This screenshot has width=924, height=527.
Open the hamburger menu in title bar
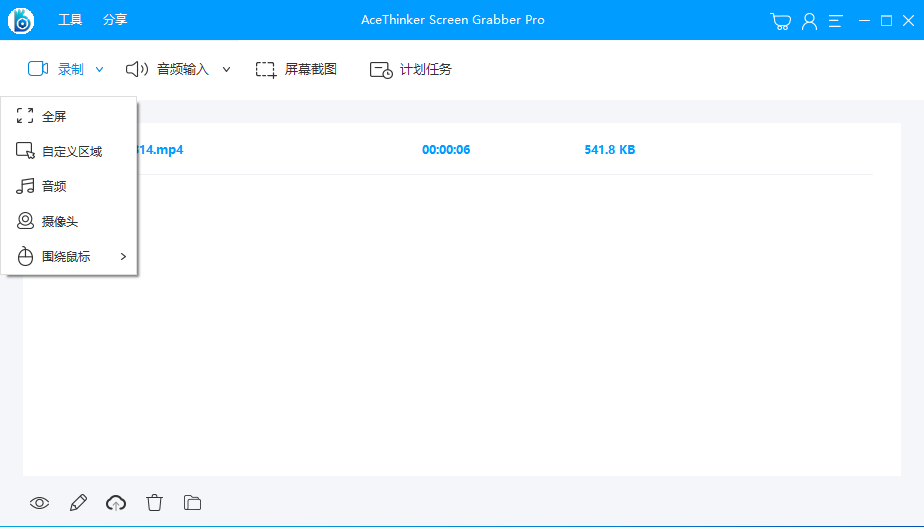click(836, 21)
